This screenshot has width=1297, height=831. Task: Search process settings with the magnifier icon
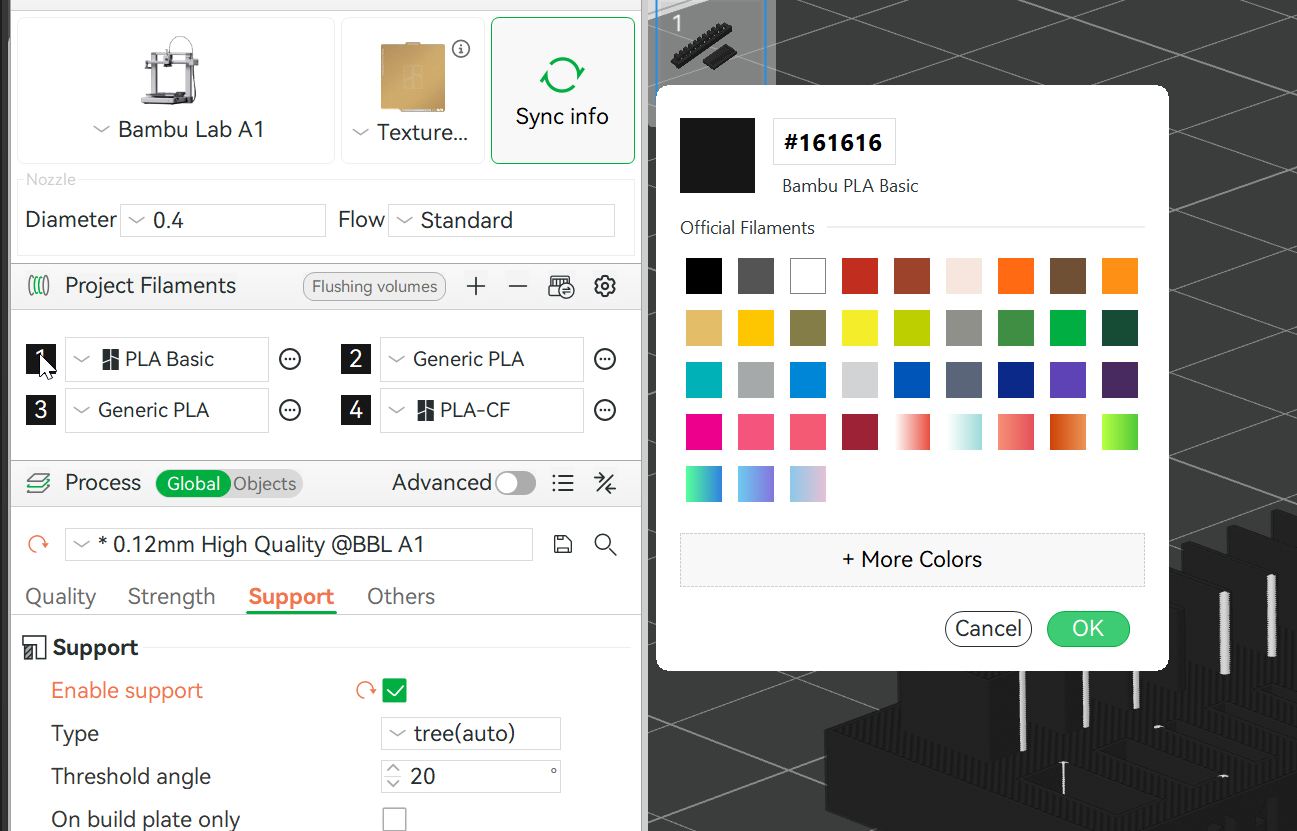[605, 544]
